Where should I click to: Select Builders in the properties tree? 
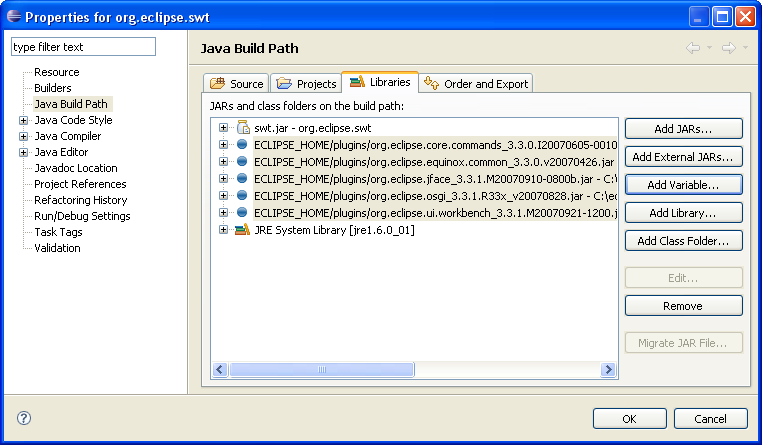[x=52, y=88]
